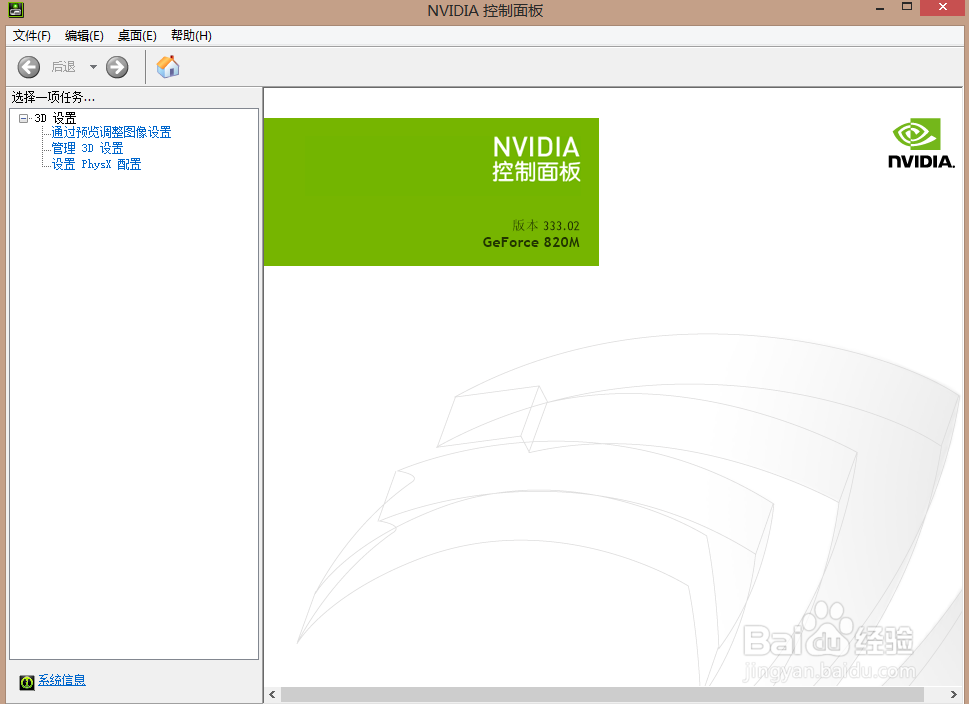Click the horizontal scrollbar right arrow

tap(954, 695)
